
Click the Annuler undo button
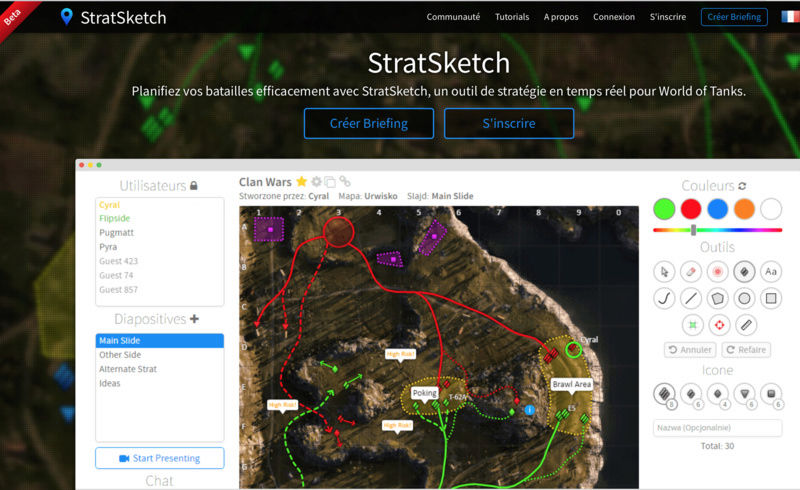tap(690, 350)
